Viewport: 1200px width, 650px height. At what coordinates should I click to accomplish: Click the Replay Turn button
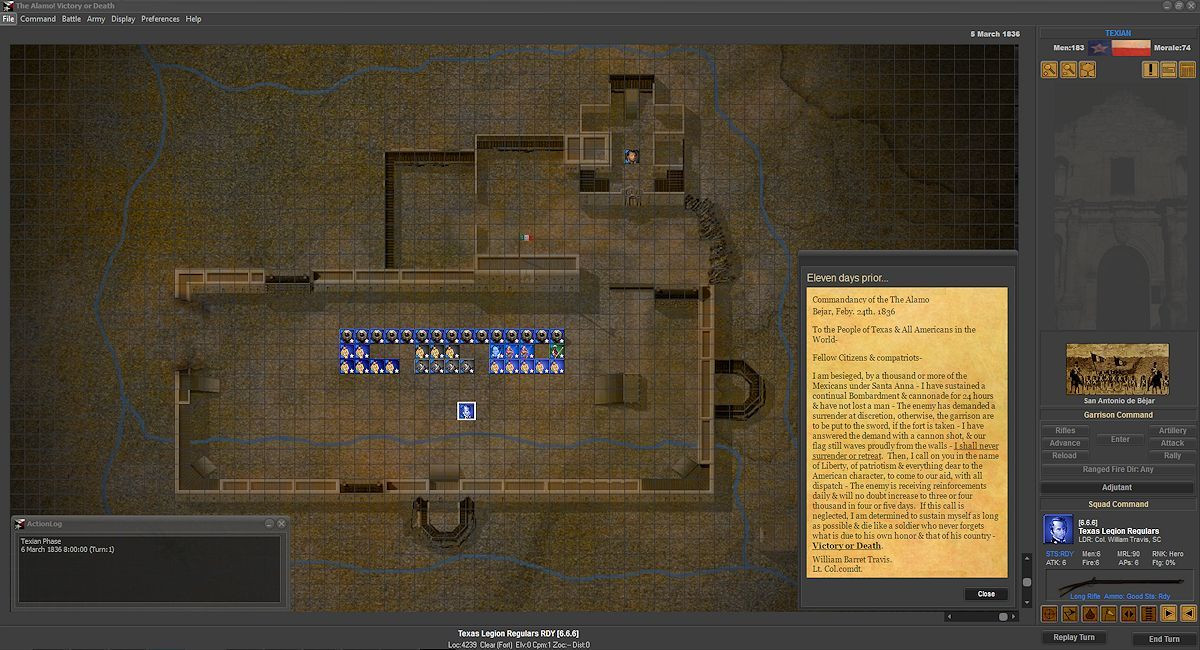[x=1074, y=638]
